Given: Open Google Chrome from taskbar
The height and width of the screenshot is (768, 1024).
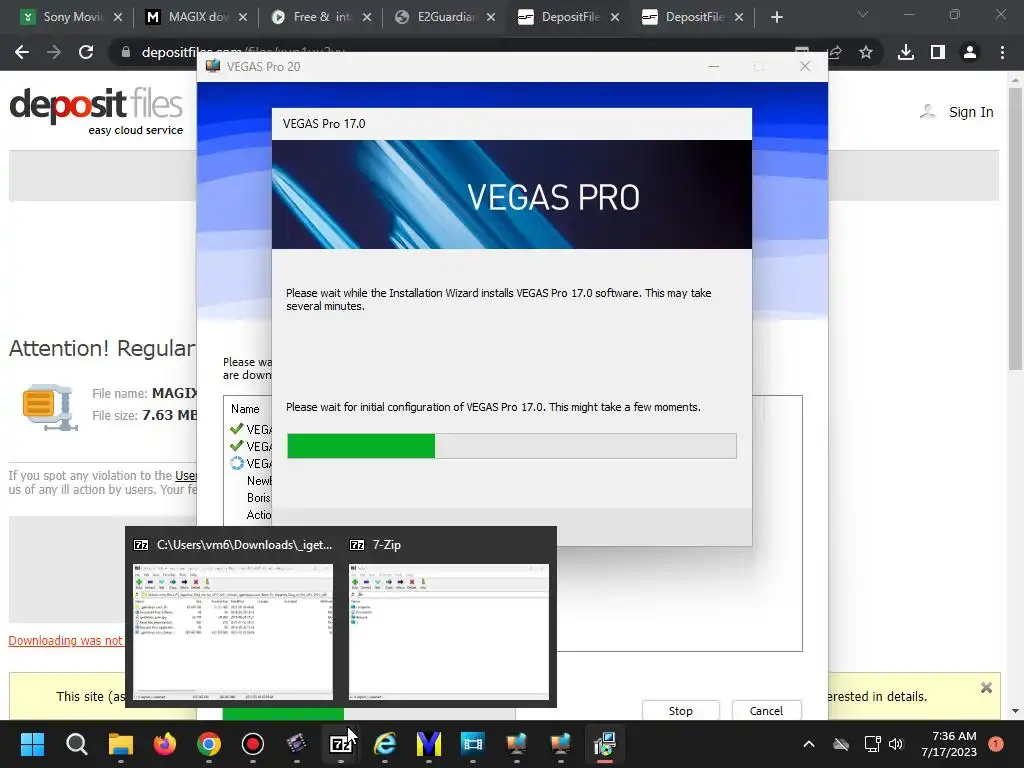Looking at the screenshot, I should (x=209, y=744).
